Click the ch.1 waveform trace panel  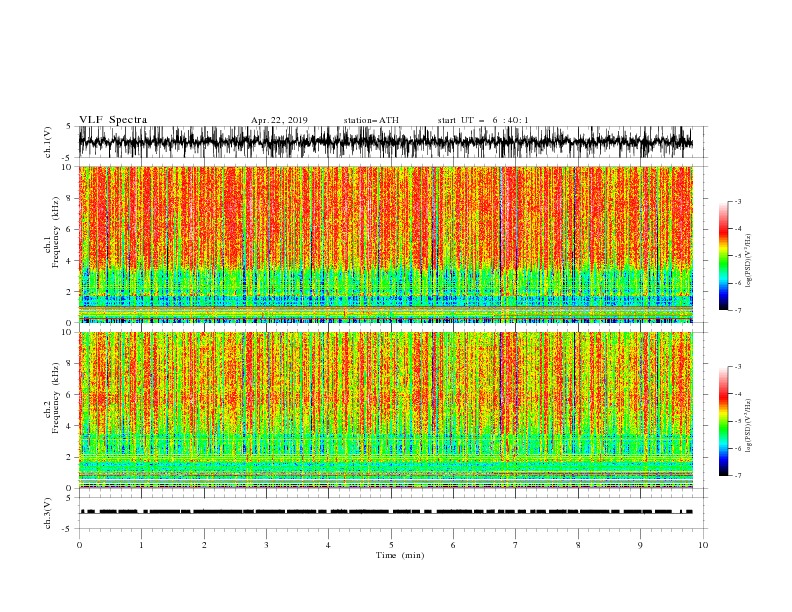click(392, 142)
